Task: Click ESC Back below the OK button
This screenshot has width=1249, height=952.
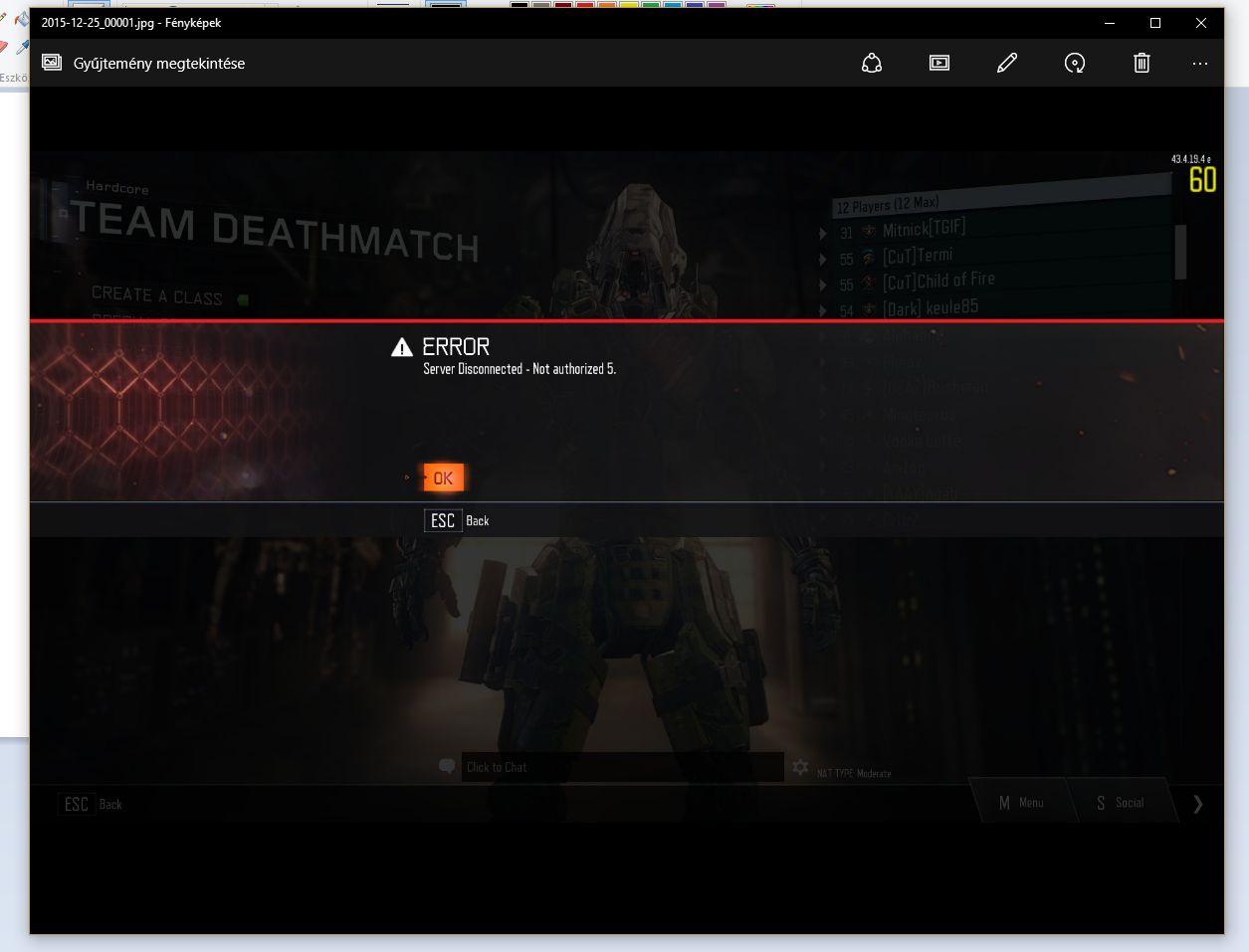Action: 457,520
